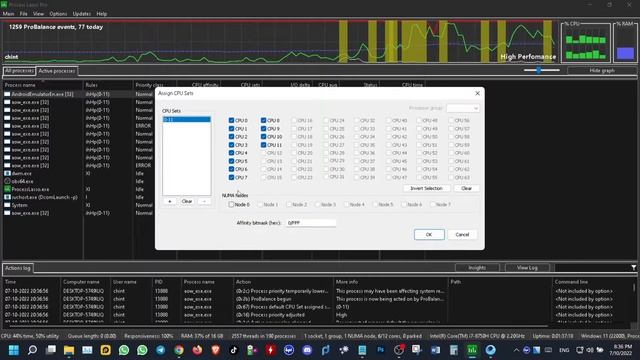Screen dimensions: 640x360
Task: Click the log filter funnel icon
Action: coord(633,268)
